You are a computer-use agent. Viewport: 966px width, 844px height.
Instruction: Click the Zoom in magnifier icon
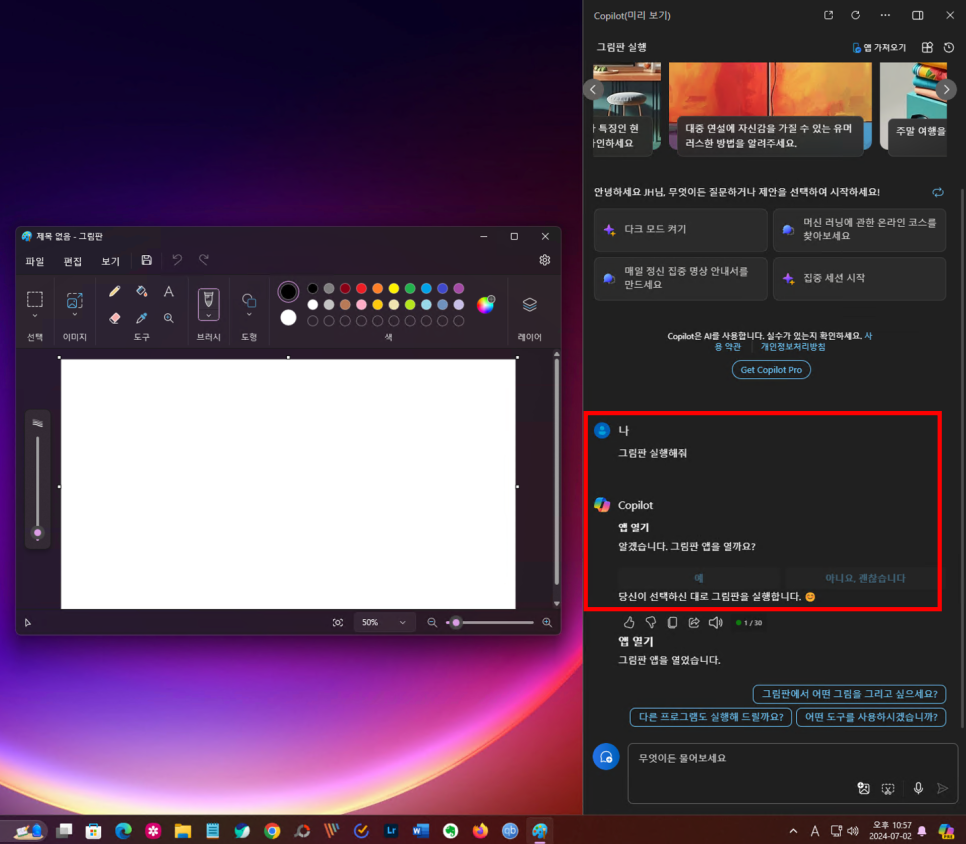[547, 623]
